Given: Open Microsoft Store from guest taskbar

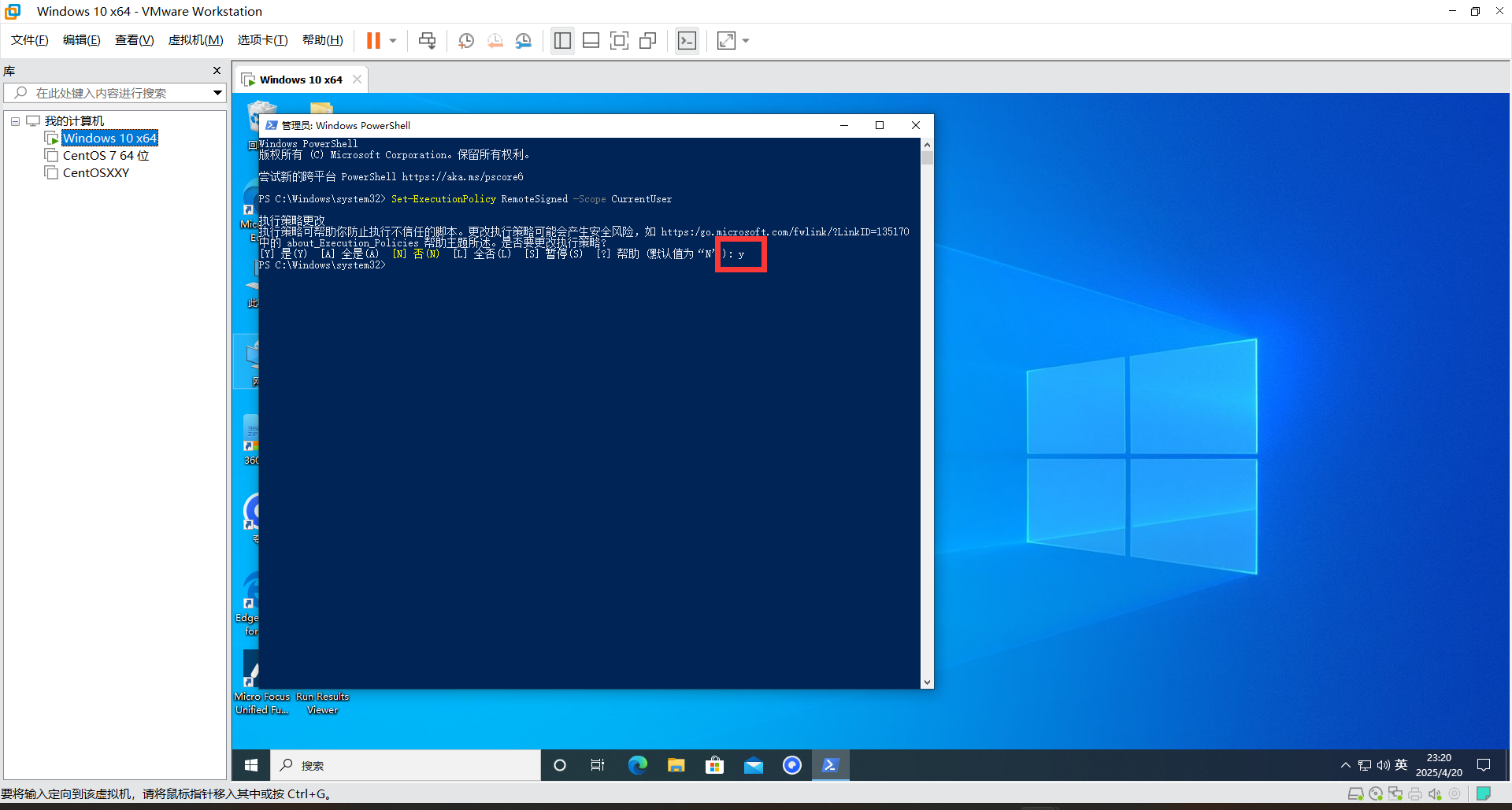Looking at the screenshot, I should [714, 765].
